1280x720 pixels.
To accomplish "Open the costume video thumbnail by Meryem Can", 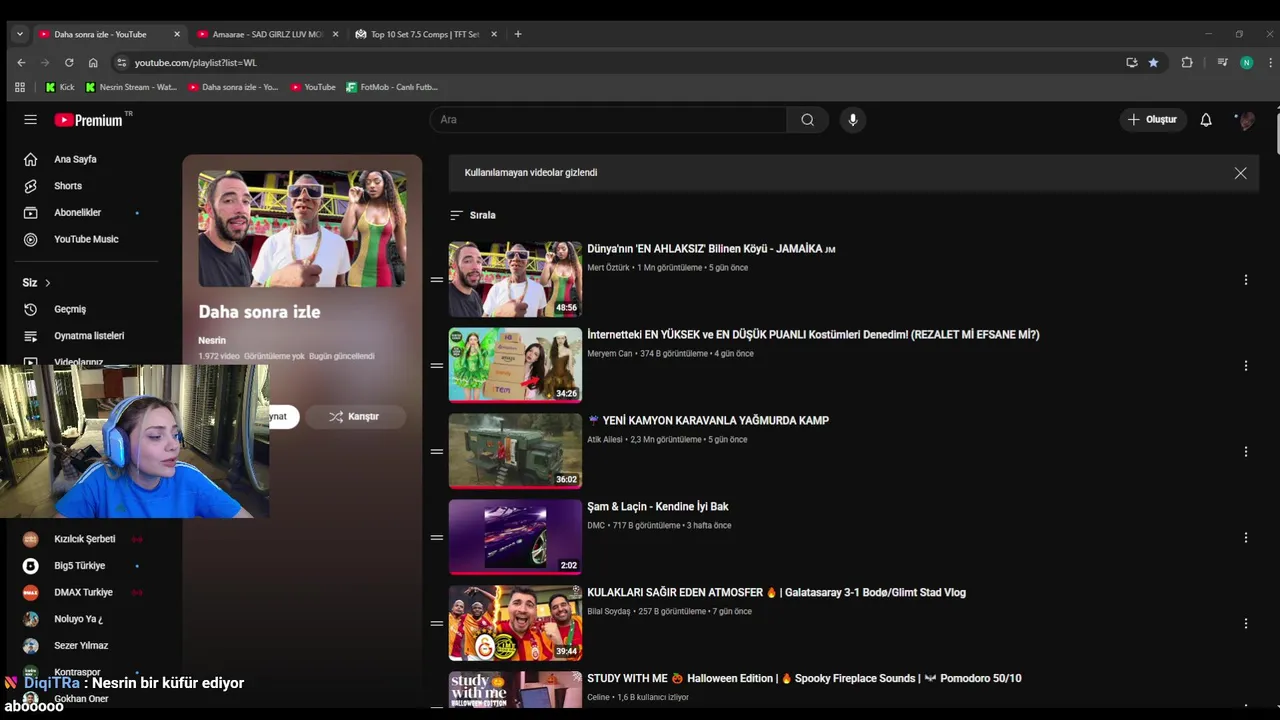I will 515,365.
